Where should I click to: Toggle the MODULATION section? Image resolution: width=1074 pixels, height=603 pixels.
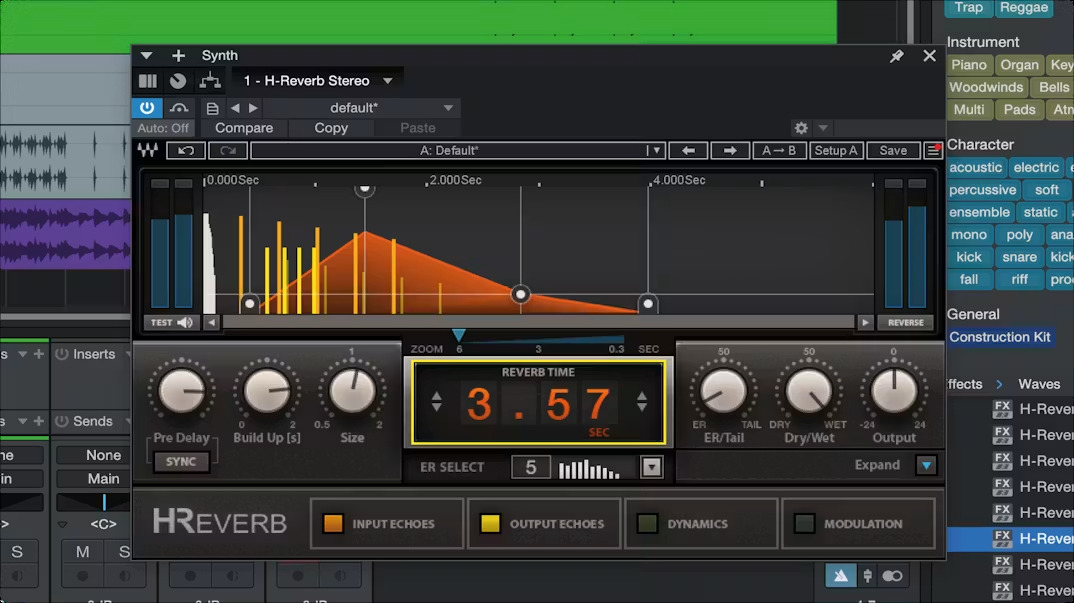click(x=858, y=524)
